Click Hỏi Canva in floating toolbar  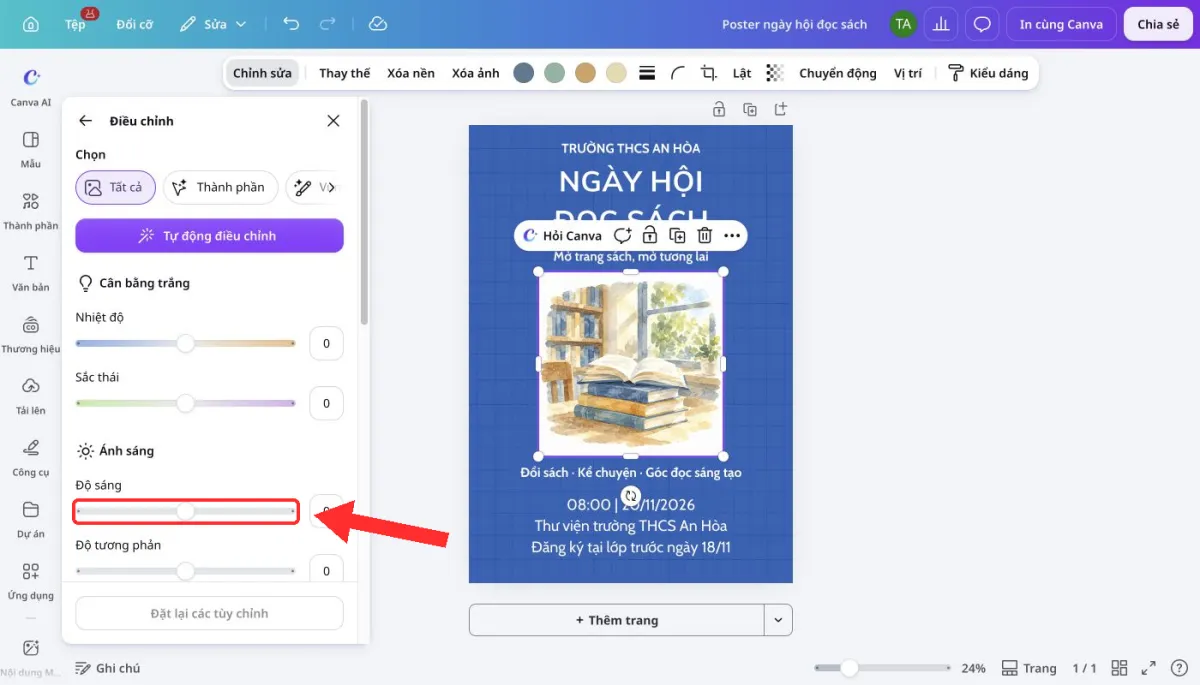[x=563, y=236]
